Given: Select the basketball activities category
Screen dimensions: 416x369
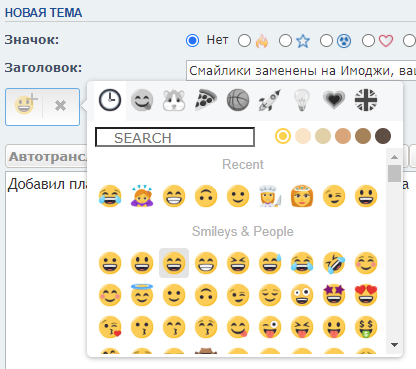Looking at the screenshot, I should pos(238,100).
